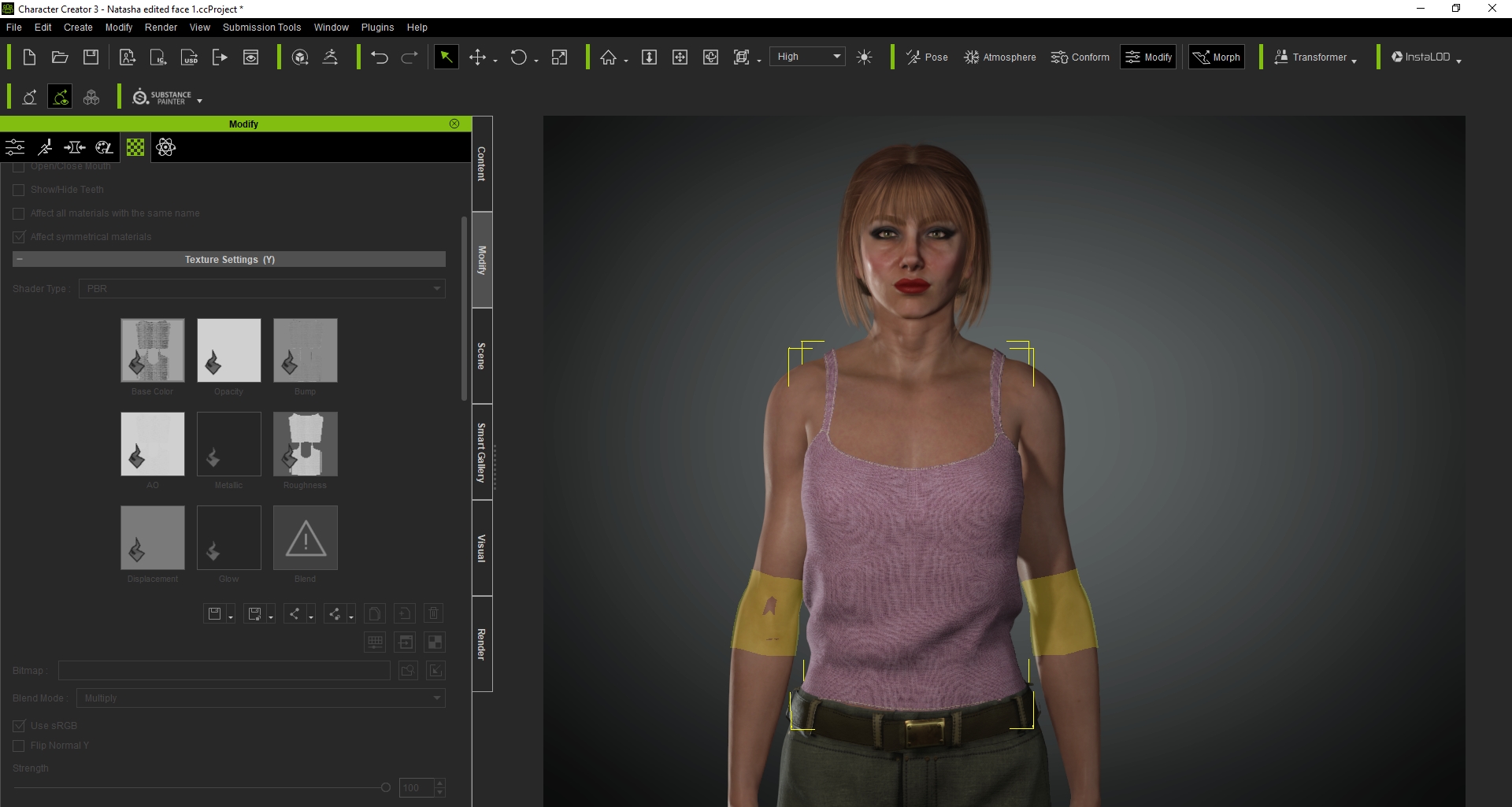Collapse the Texture Settings section

20,259
